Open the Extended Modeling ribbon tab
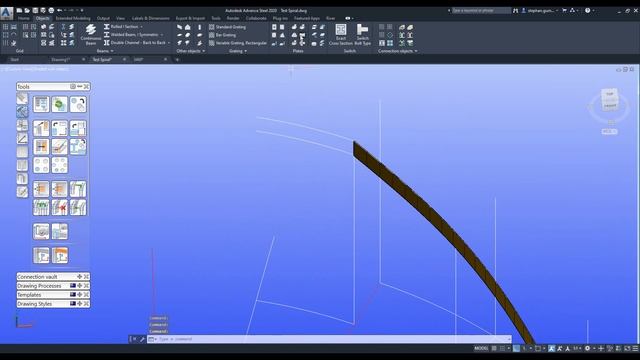The image size is (640, 360). [73, 18]
